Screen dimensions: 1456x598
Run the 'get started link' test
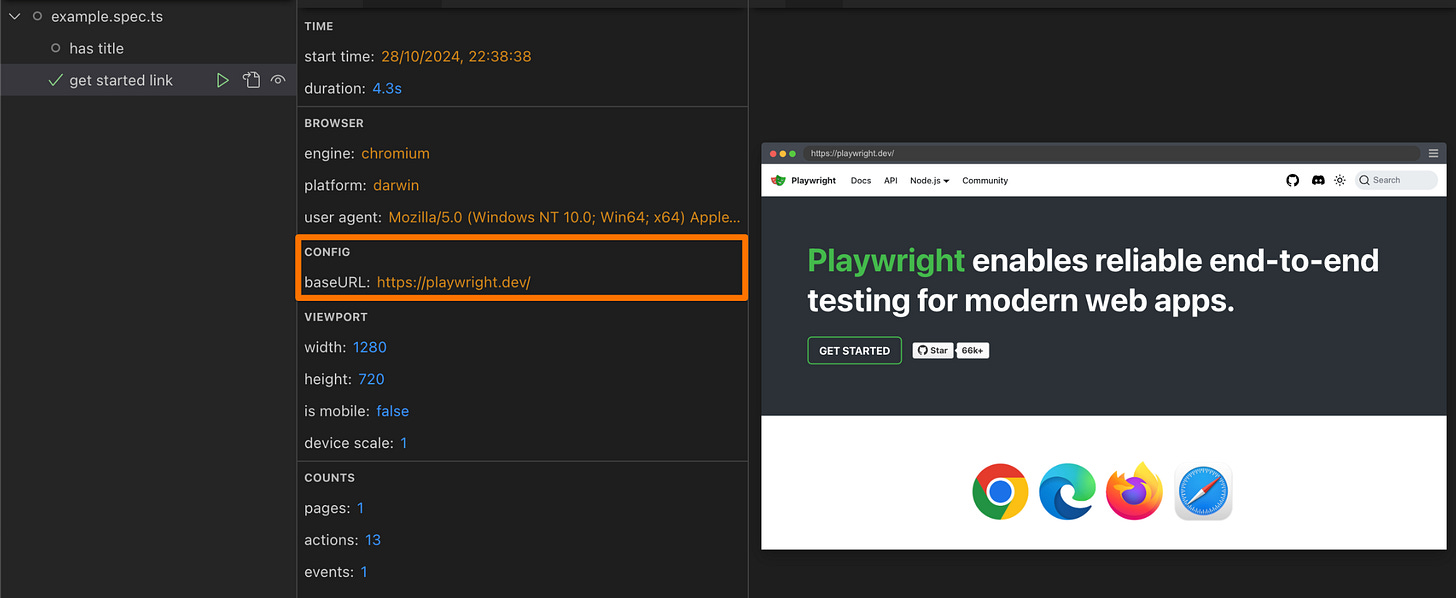coord(223,80)
